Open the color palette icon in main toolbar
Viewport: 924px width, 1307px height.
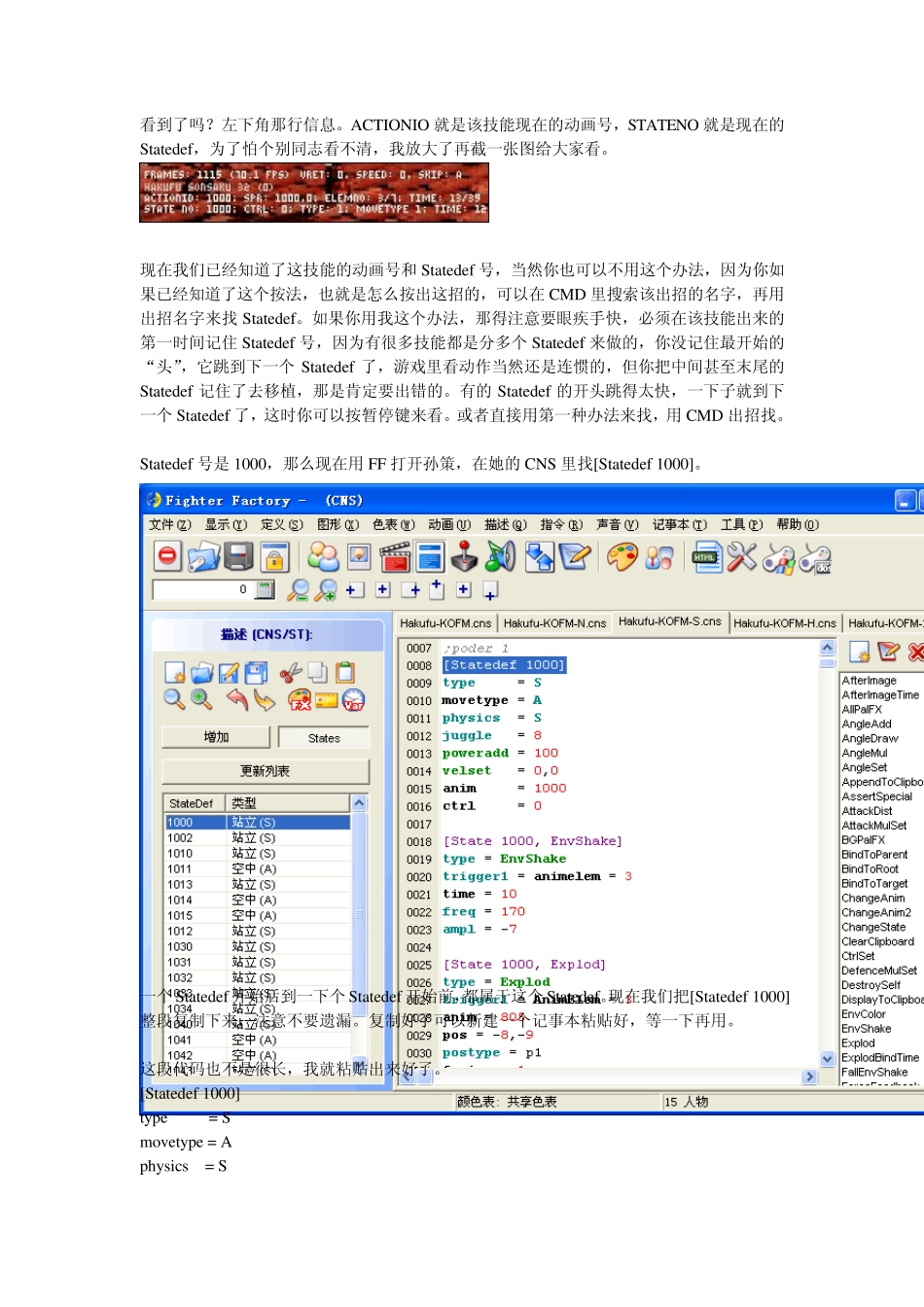tap(622, 556)
